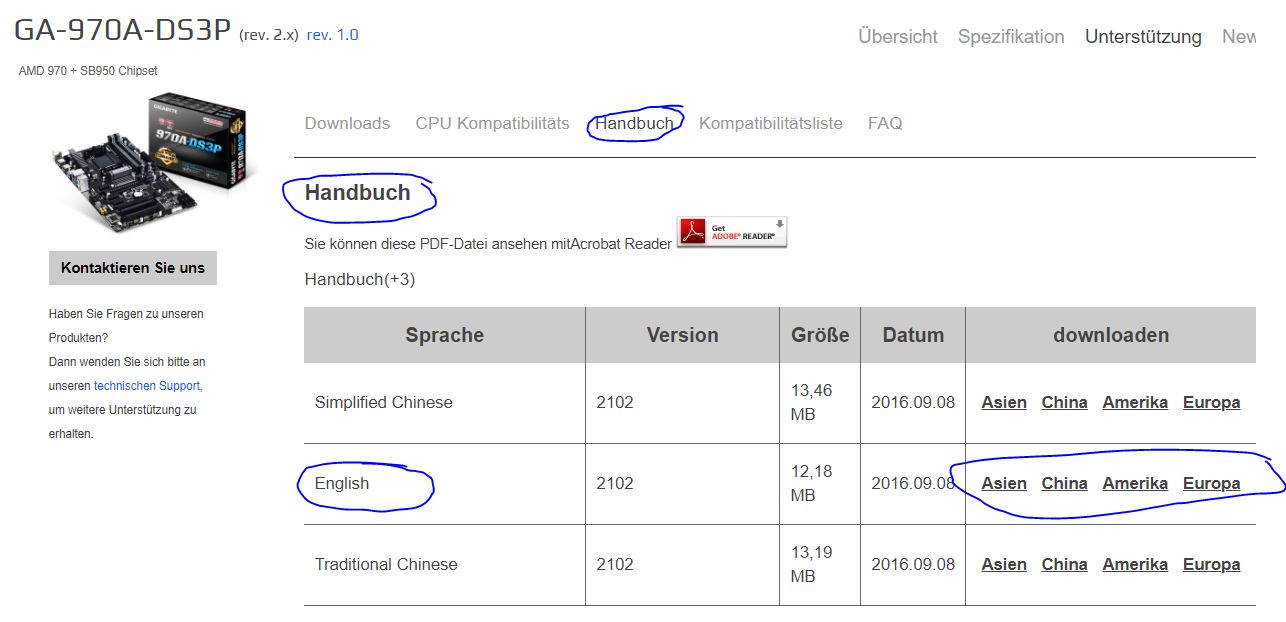This screenshot has width=1286, height=622.
Task: Download English manual from Europa server
Action: (1211, 483)
